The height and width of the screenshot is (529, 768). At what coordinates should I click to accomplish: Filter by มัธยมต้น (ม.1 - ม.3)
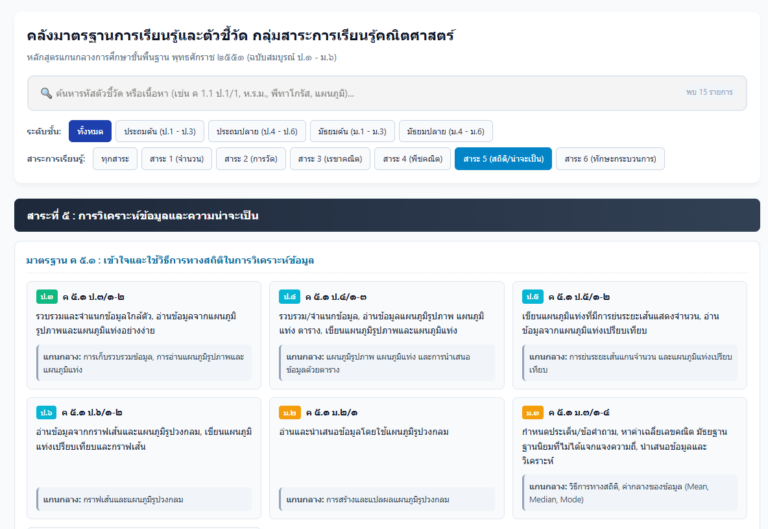point(352,131)
